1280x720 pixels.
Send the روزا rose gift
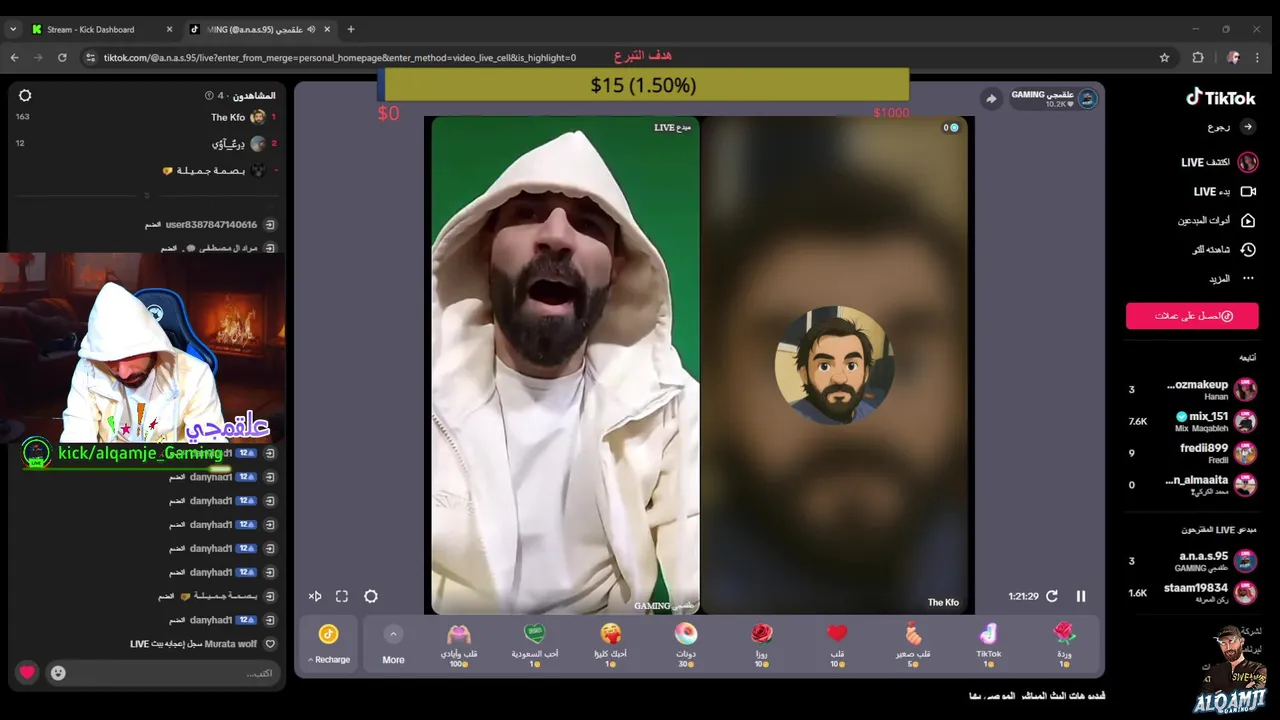pos(762,645)
